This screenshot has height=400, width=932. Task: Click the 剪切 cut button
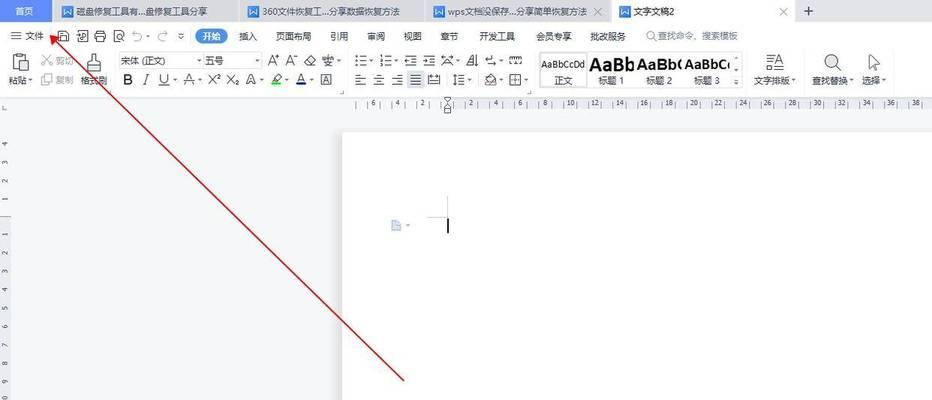tap(57, 60)
